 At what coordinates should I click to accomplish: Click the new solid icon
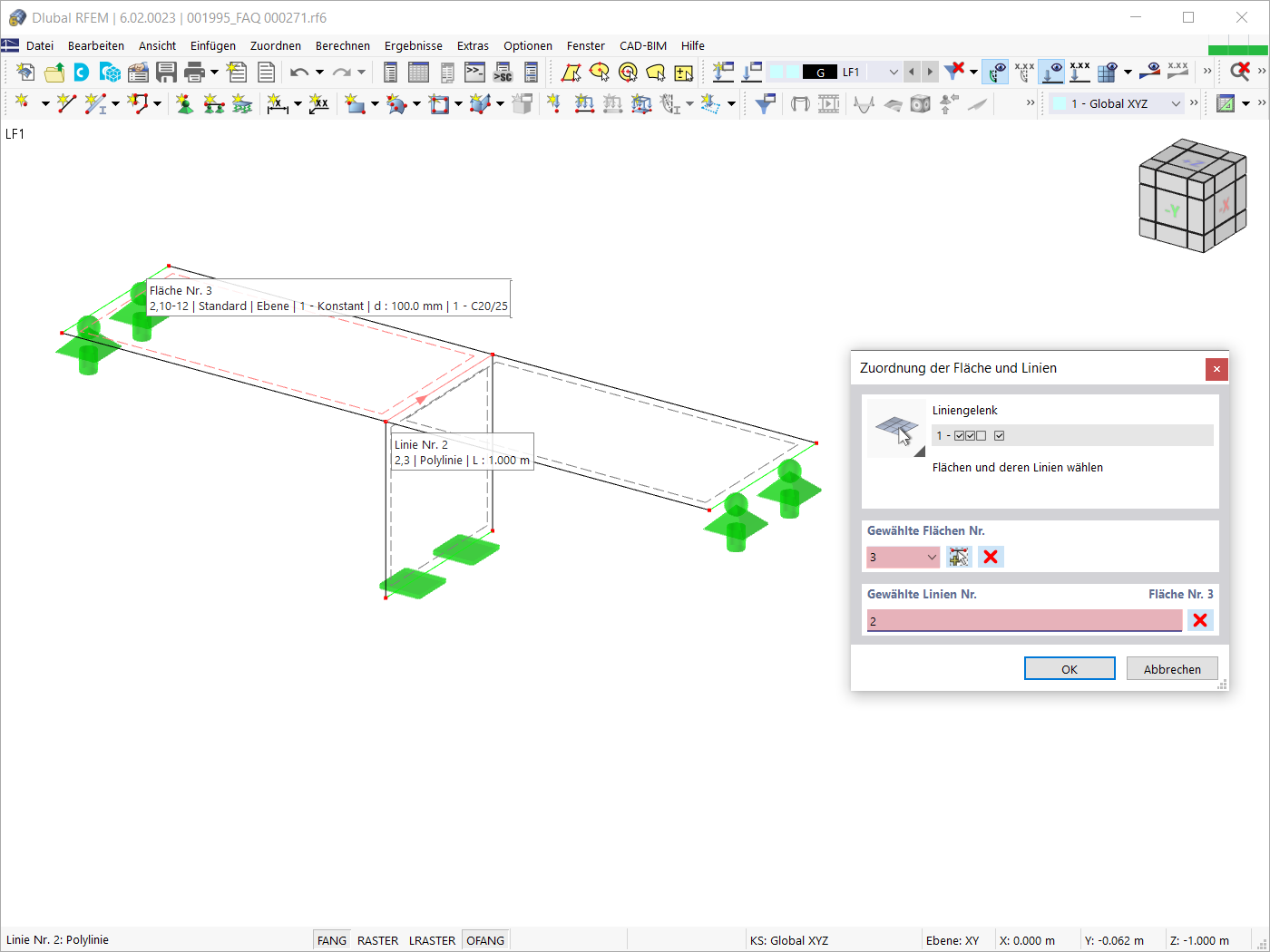(480, 103)
